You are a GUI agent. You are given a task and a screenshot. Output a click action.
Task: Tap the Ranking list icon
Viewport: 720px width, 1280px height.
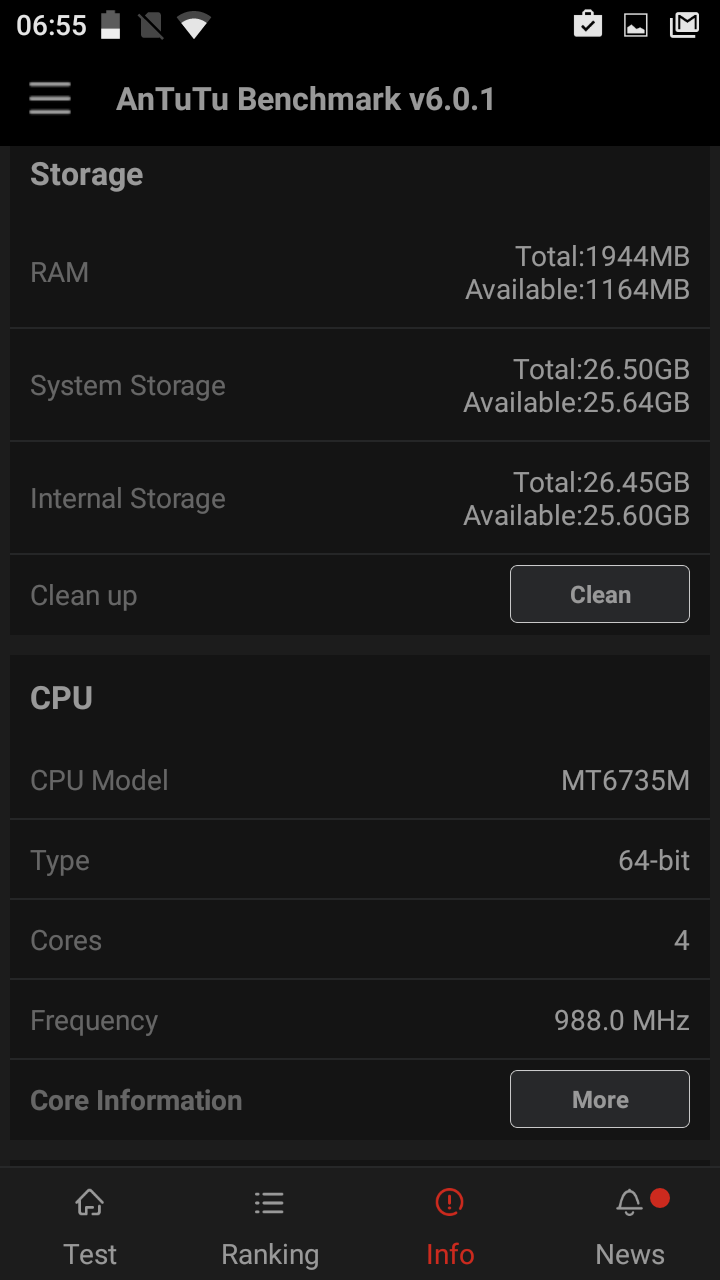click(x=269, y=1202)
